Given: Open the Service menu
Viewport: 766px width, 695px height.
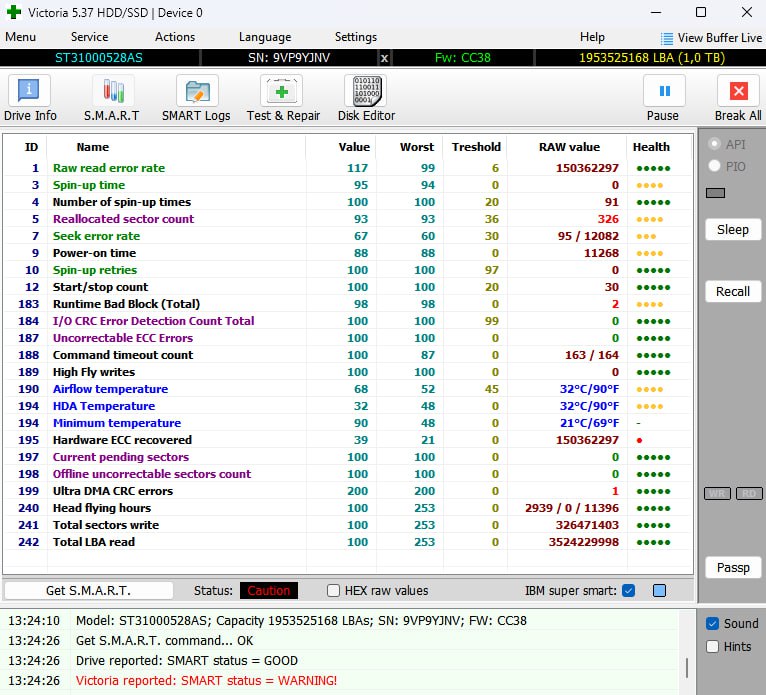Looking at the screenshot, I should click(89, 37).
